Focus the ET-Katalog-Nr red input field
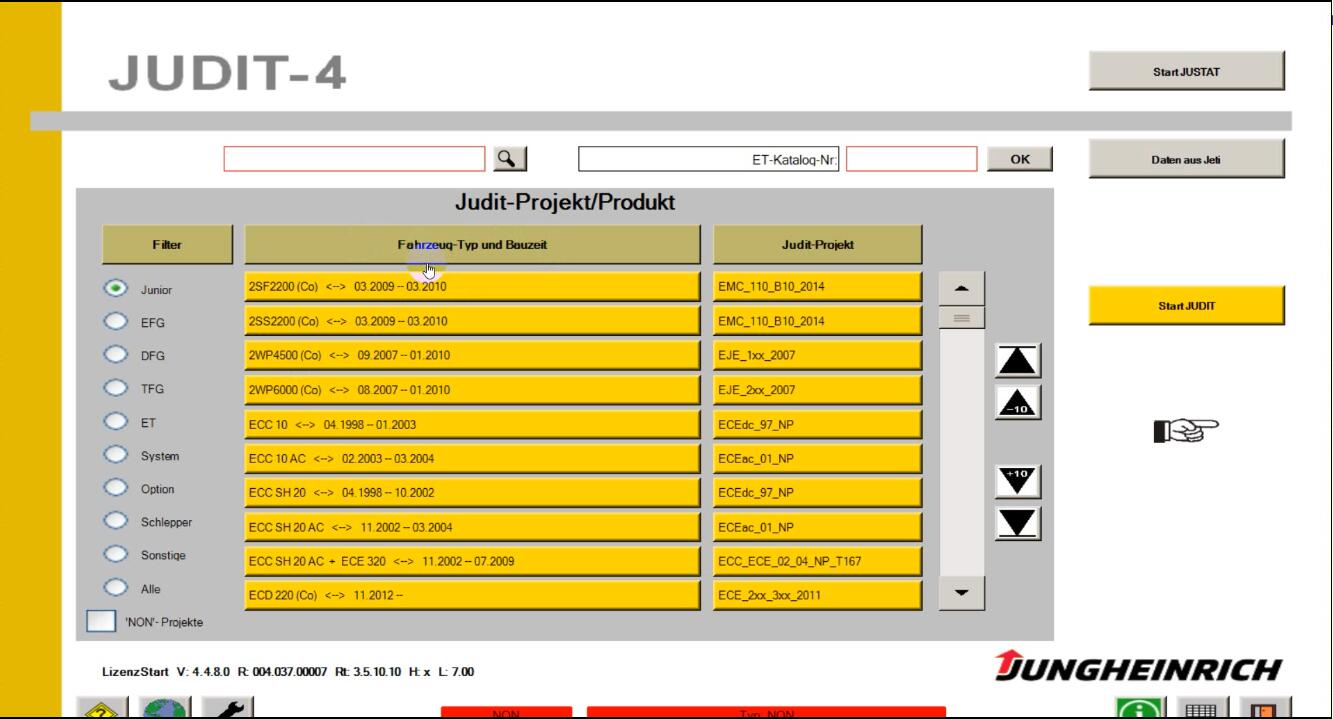 coord(911,159)
